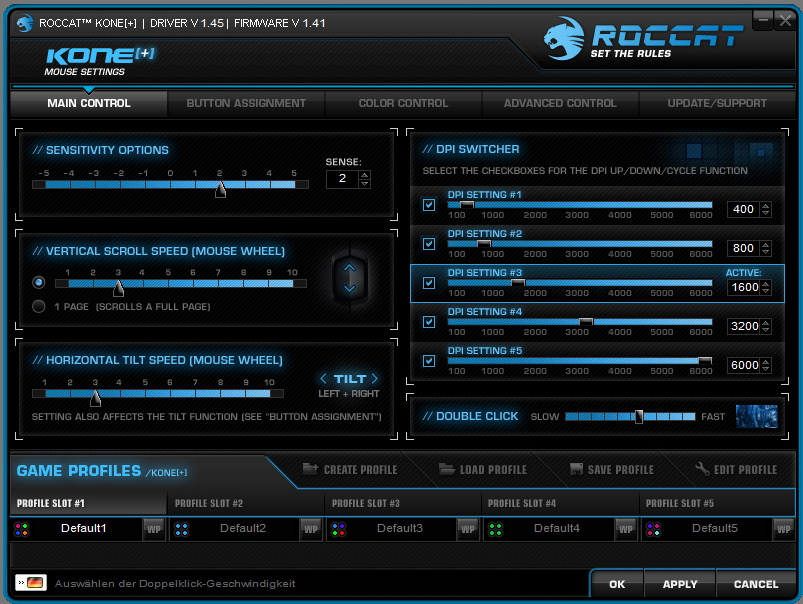Image resolution: width=803 pixels, height=604 pixels.
Task: Decrease the Sense value with down arrow
Action: [364, 183]
